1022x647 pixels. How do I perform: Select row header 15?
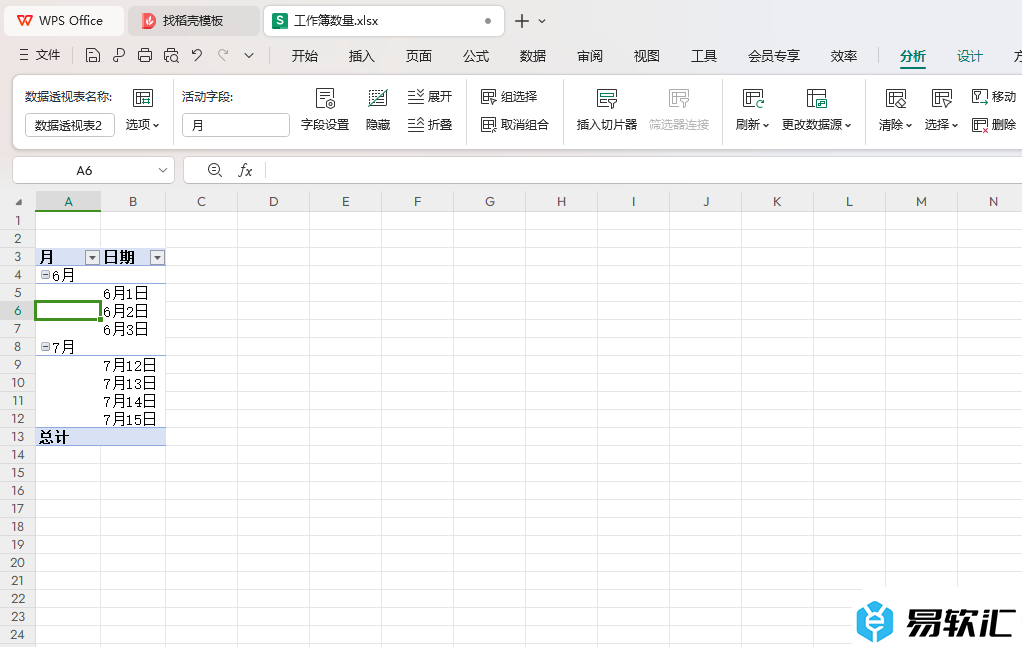(18, 472)
